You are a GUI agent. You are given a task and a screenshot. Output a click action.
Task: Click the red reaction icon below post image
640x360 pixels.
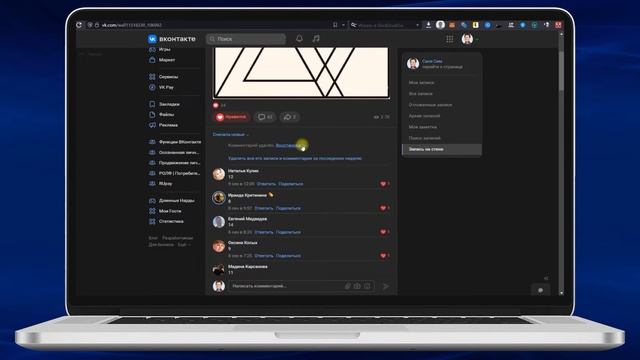(x=216, y=105)
